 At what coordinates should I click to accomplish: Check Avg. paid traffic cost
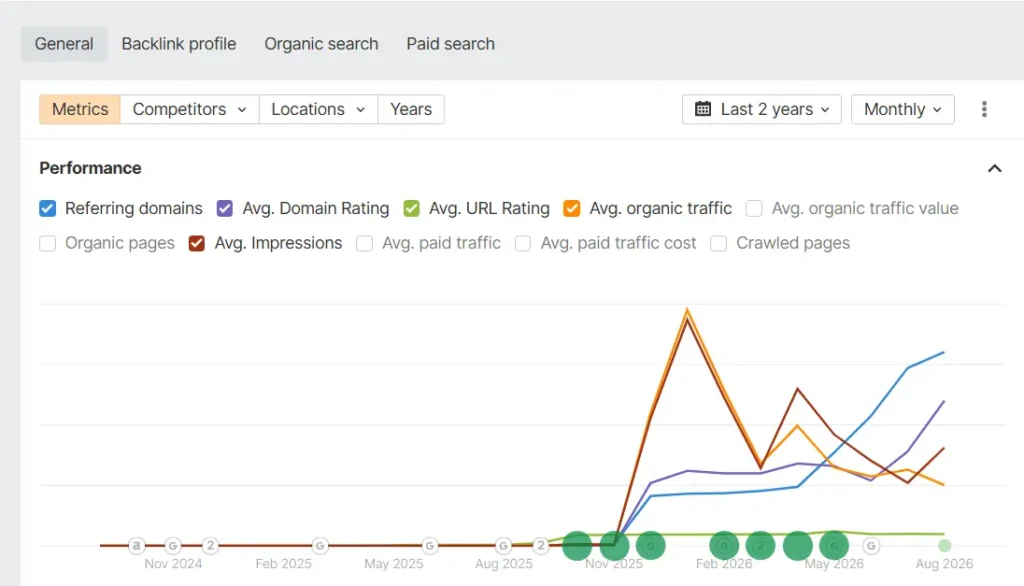coord(522,243)
